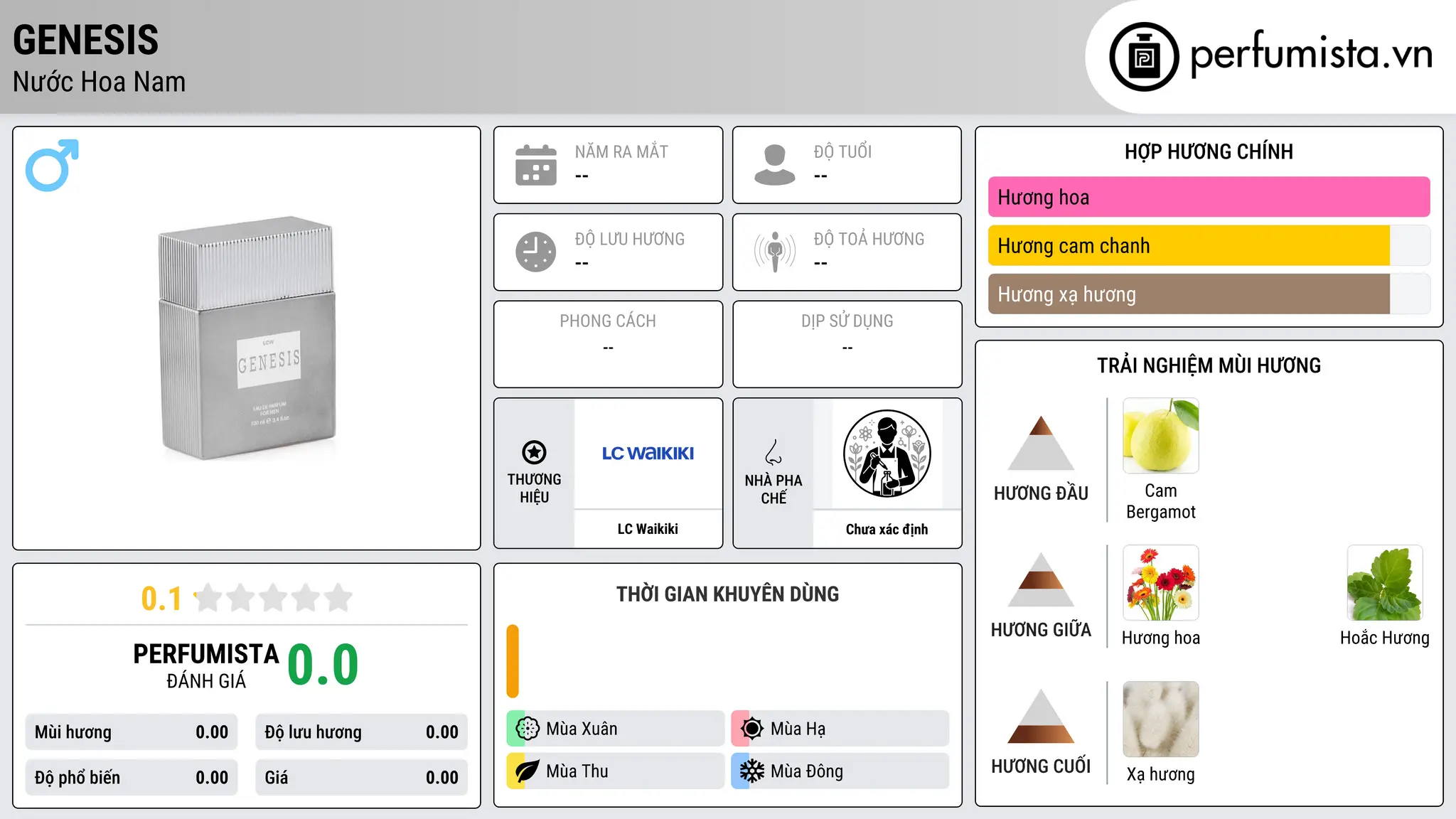Click the Hương Cuối base-note pyramid icon
The width and height of the screenshot is (1456, 819).
coord(1041,716)
